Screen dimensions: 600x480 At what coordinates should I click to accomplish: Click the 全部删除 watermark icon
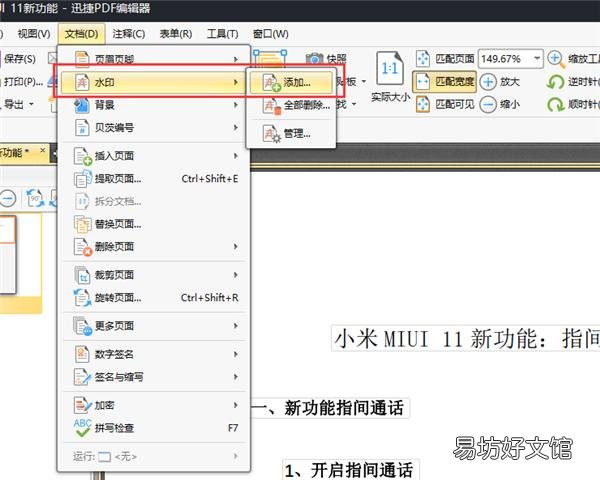272,105
